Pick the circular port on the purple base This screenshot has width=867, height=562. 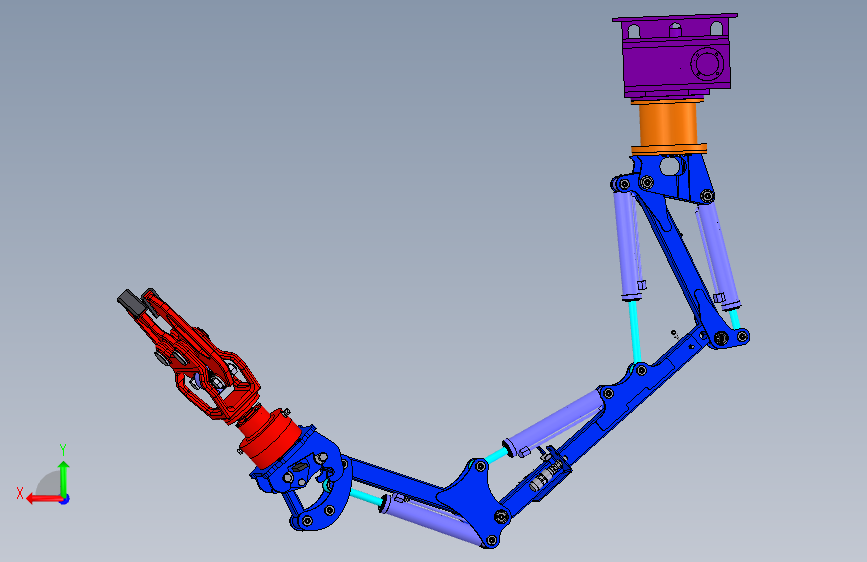pyautogui.click(x=707, y=64)
